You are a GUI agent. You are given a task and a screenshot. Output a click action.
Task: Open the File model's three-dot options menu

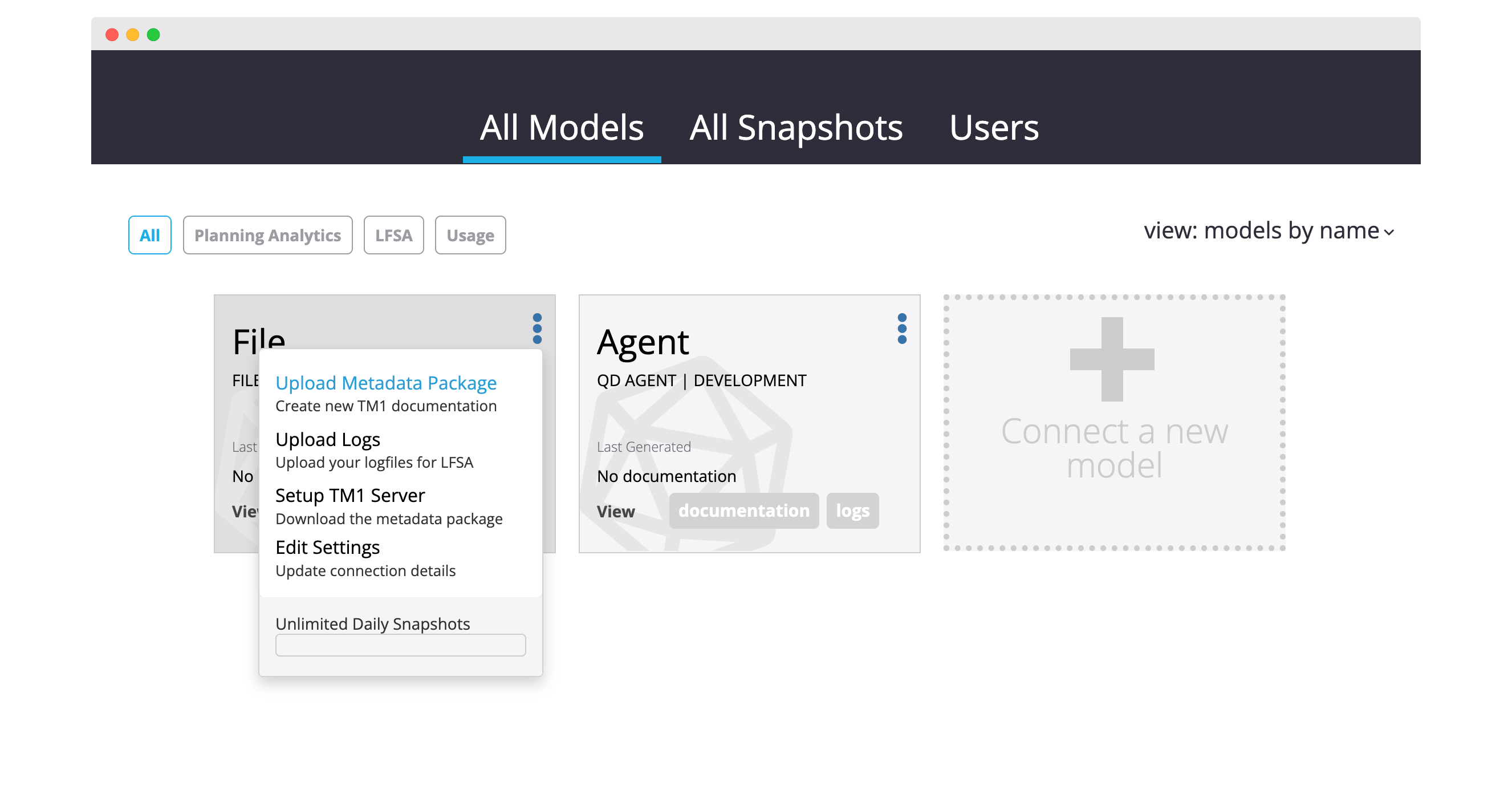pyautogui.click(x=537, y=329)
